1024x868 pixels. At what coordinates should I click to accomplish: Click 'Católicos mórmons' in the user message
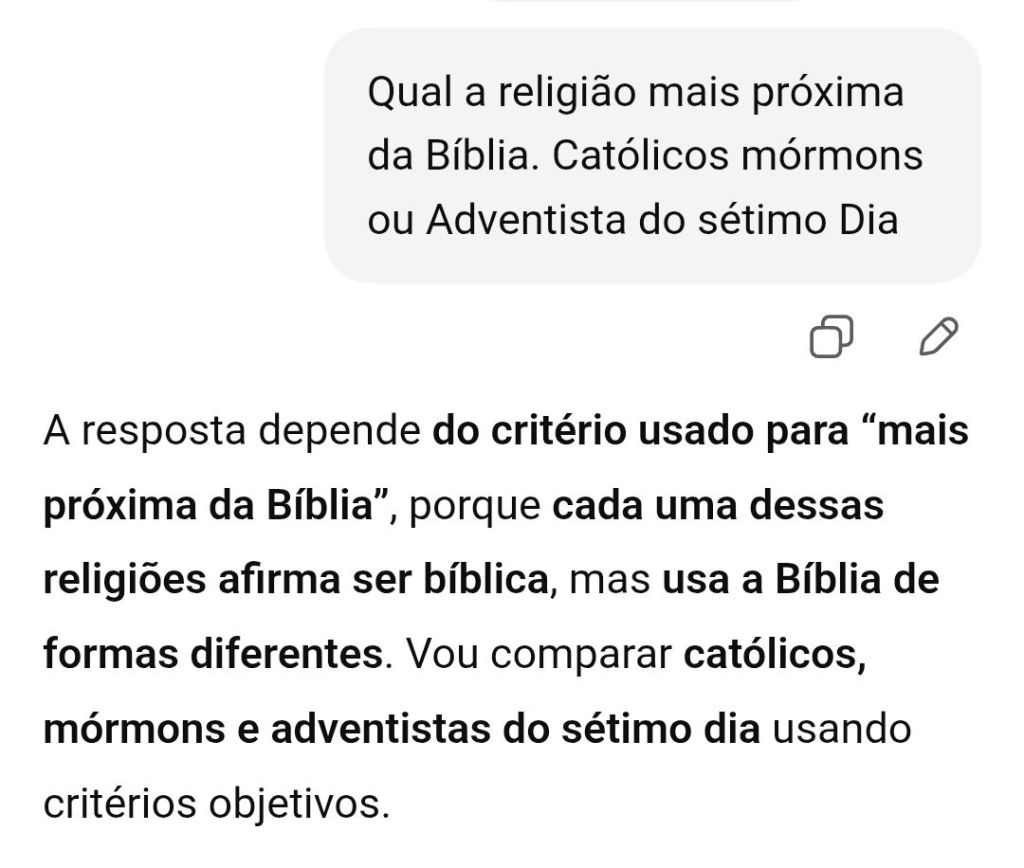tap(738, 156)
